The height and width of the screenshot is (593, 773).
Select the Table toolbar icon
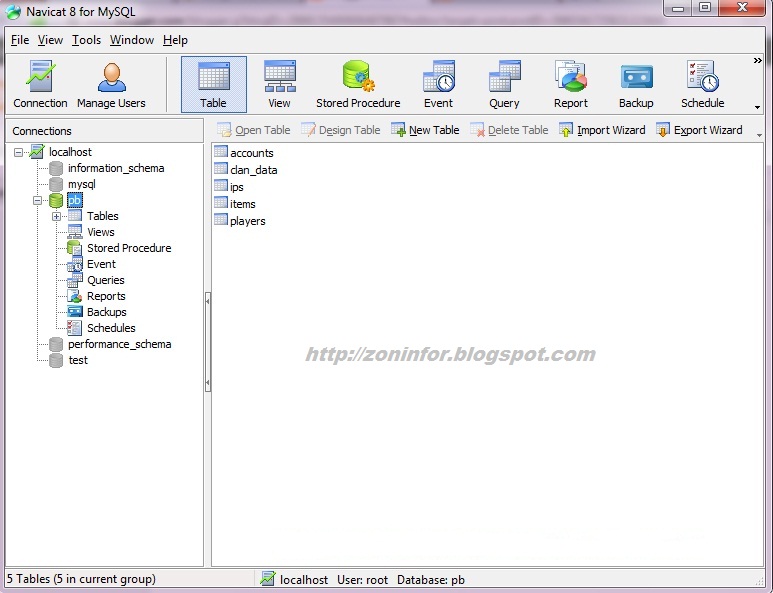coord(213,84)
